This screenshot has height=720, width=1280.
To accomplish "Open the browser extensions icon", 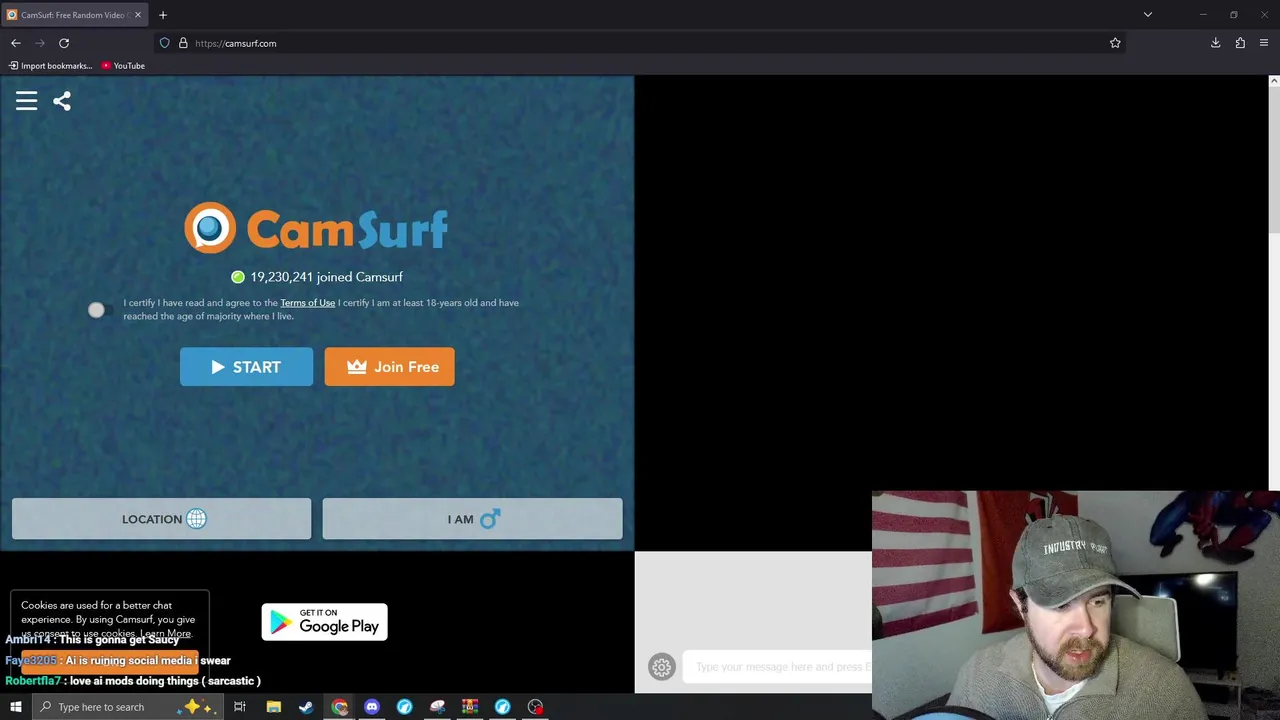I will coord(1240,43).
